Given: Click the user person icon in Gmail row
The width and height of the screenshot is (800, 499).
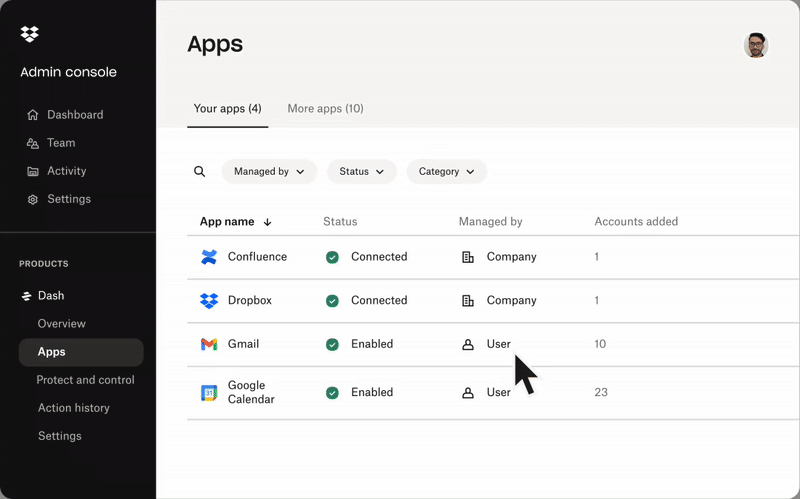Looking at the screenshot, I should coord(468,345).
